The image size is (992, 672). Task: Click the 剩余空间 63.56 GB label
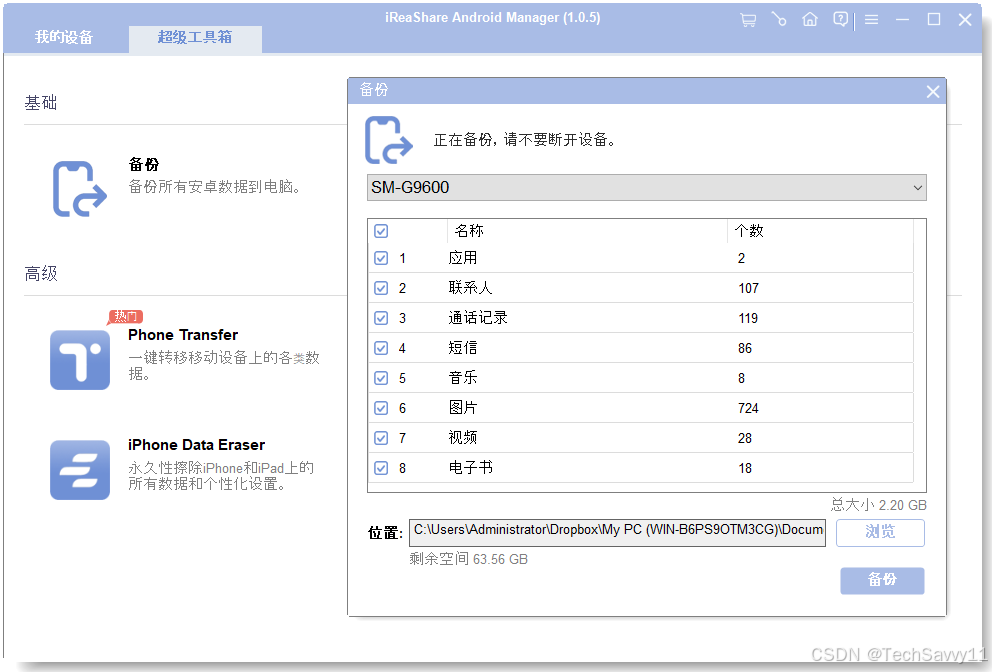[x=469, y=559]
